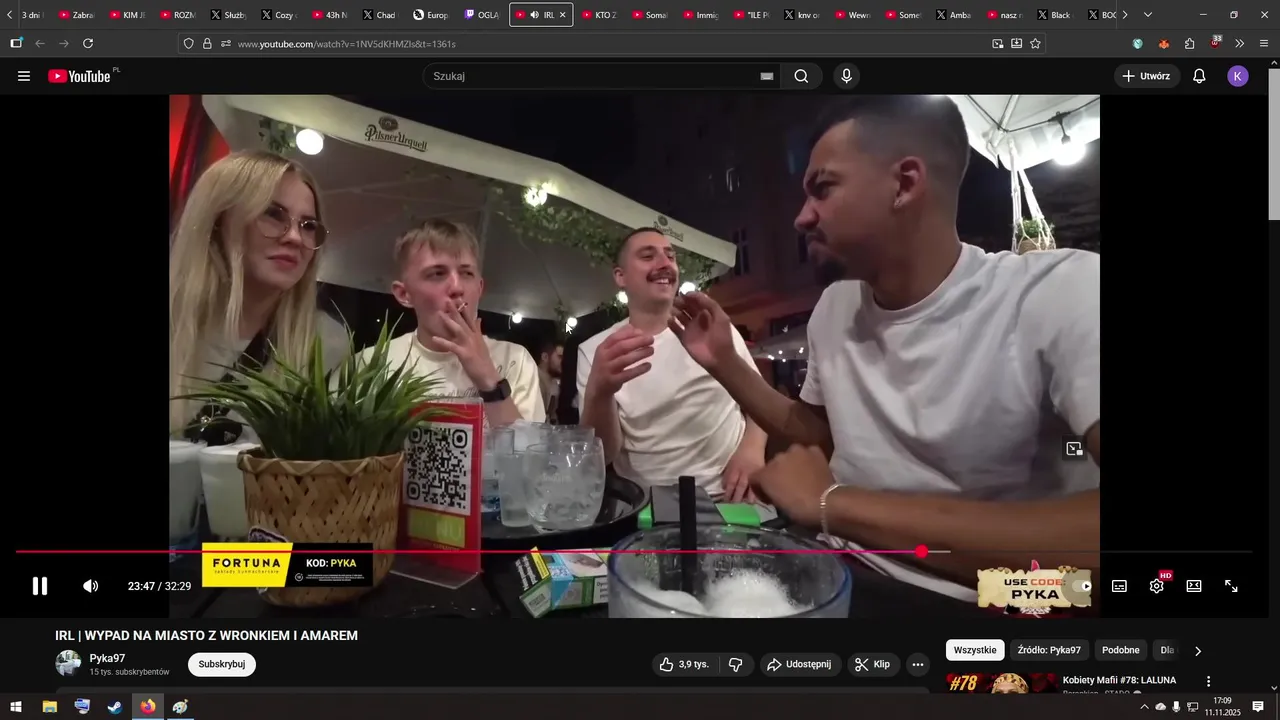Open the Windows Start menu
The image size is (1280, 720).
coord(16,707)
